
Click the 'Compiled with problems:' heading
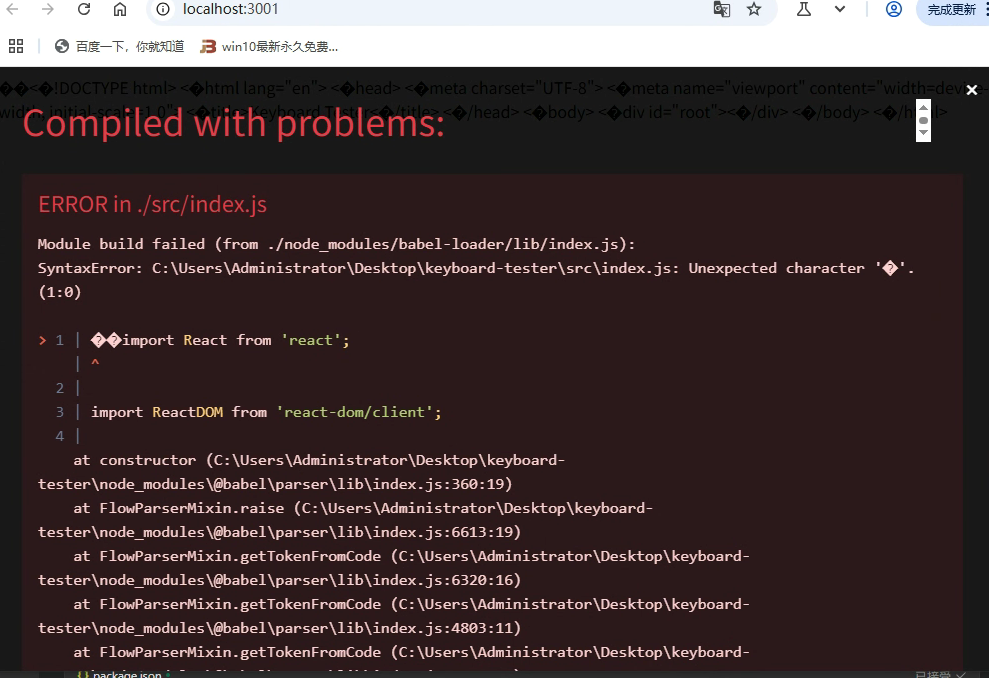233,123
